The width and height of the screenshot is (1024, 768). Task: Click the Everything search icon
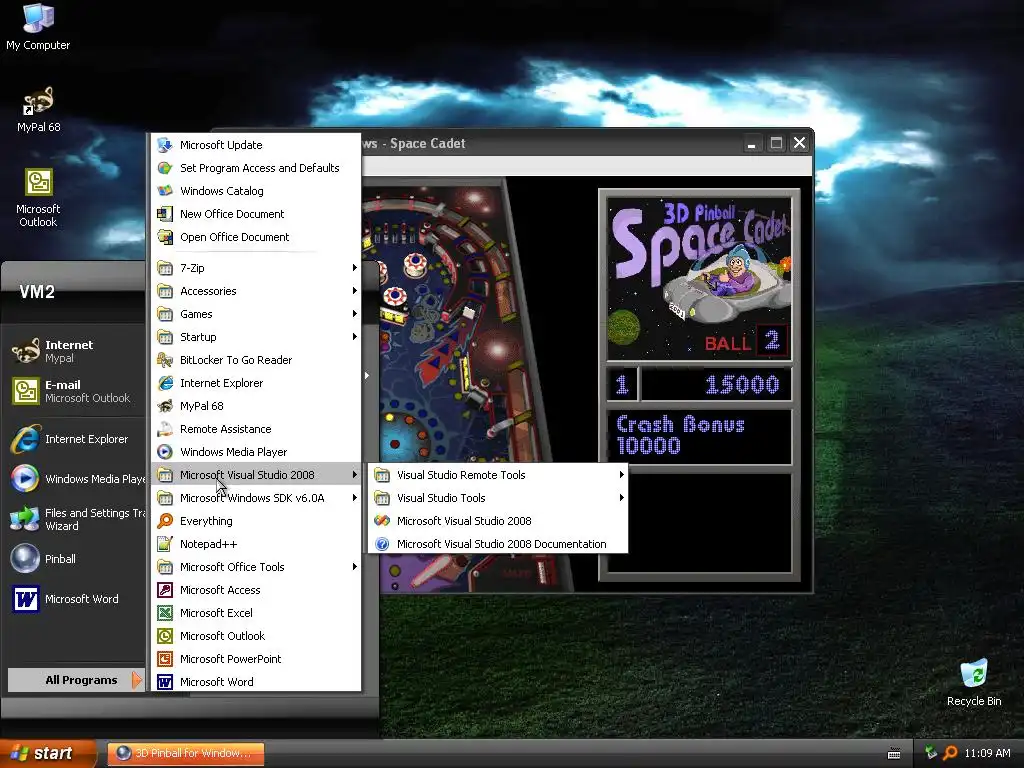[165, 521]
